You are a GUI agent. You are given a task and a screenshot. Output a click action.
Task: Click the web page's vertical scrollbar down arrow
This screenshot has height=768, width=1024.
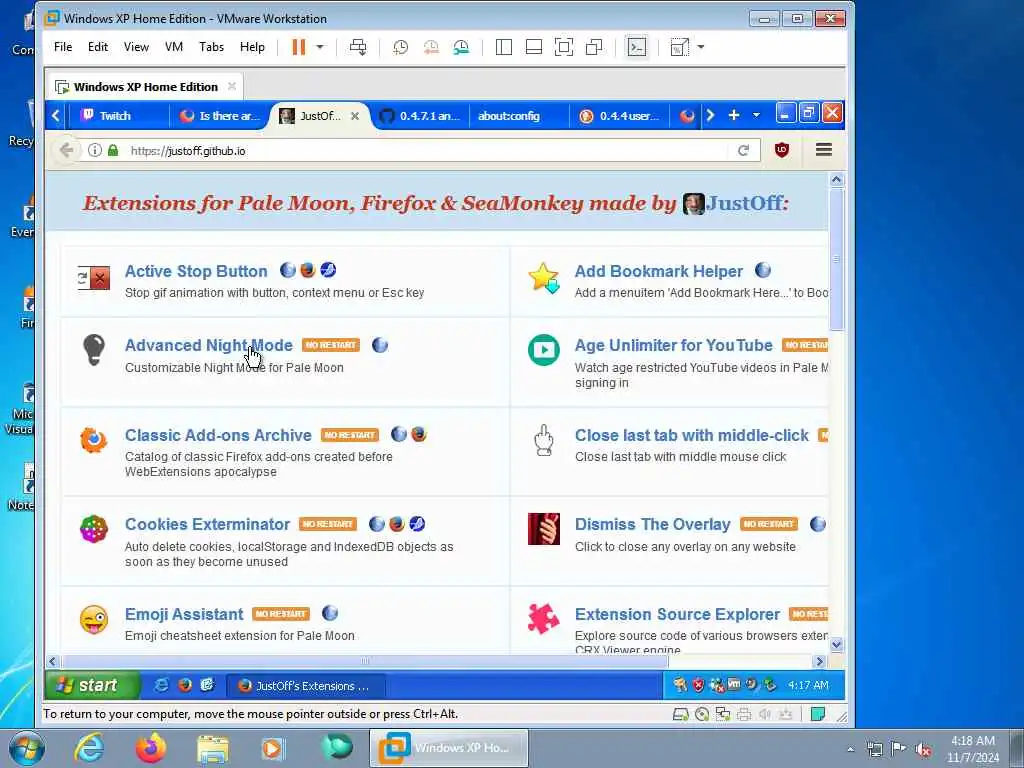837,645
